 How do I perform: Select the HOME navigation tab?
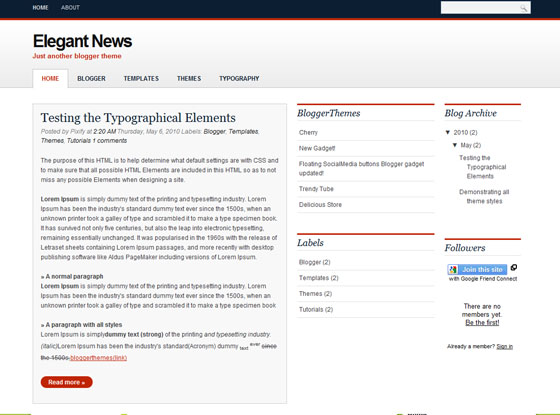point(50,79)
